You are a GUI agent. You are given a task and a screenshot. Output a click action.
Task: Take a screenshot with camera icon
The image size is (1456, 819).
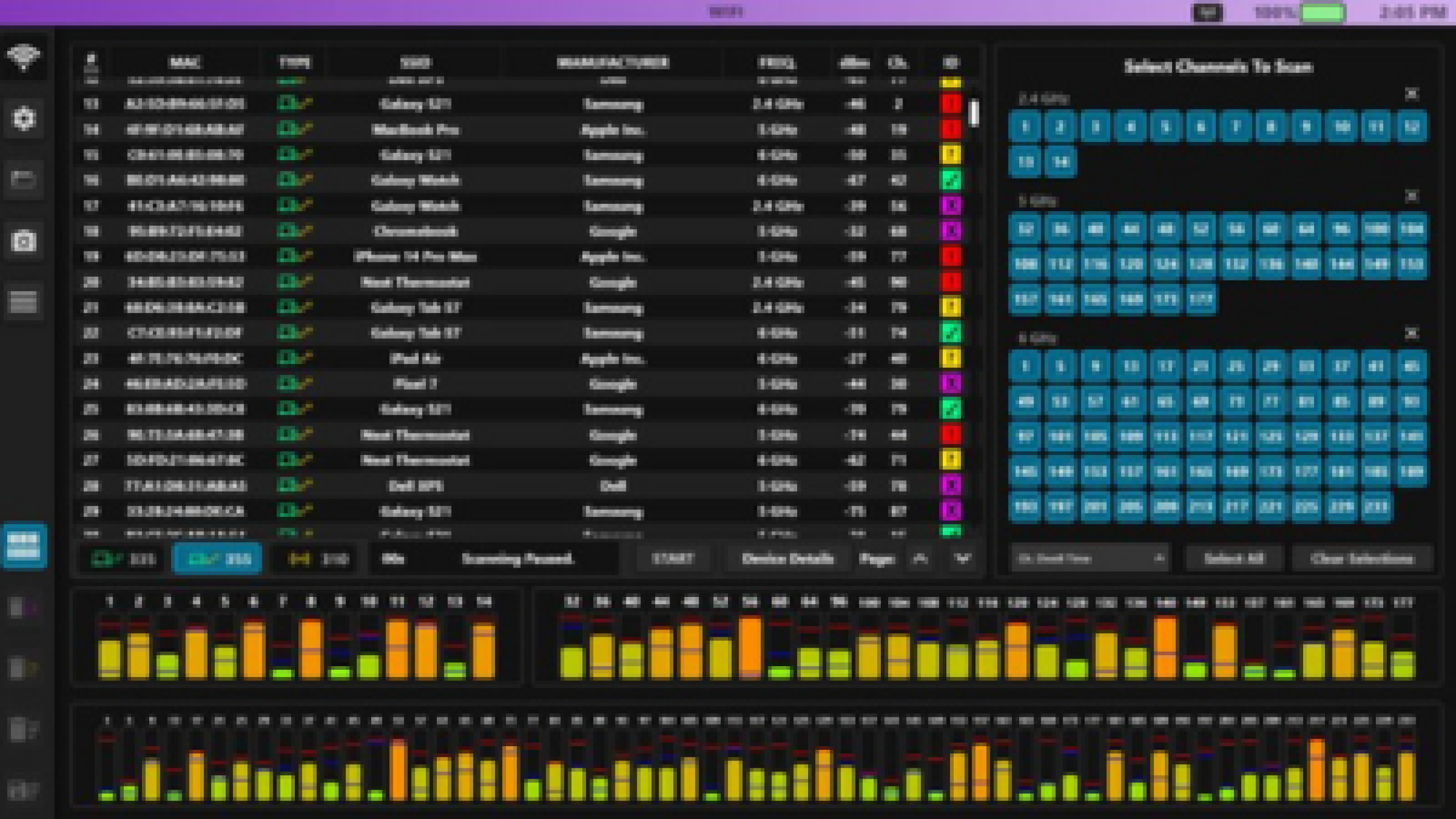[x=23, y=241]
